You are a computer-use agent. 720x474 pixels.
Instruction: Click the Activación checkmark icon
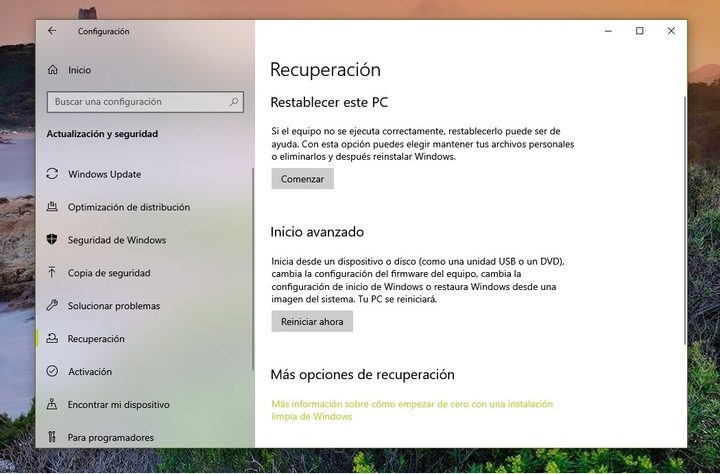point(52,371)
